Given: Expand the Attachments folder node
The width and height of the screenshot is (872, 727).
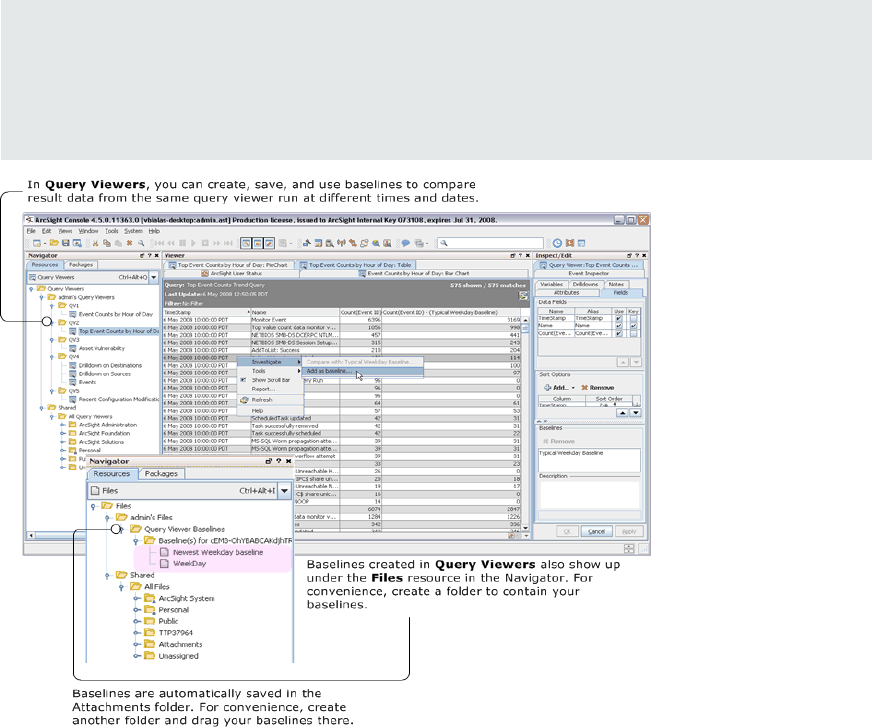Looking at the screenshot, I should [x=136, y=644].
